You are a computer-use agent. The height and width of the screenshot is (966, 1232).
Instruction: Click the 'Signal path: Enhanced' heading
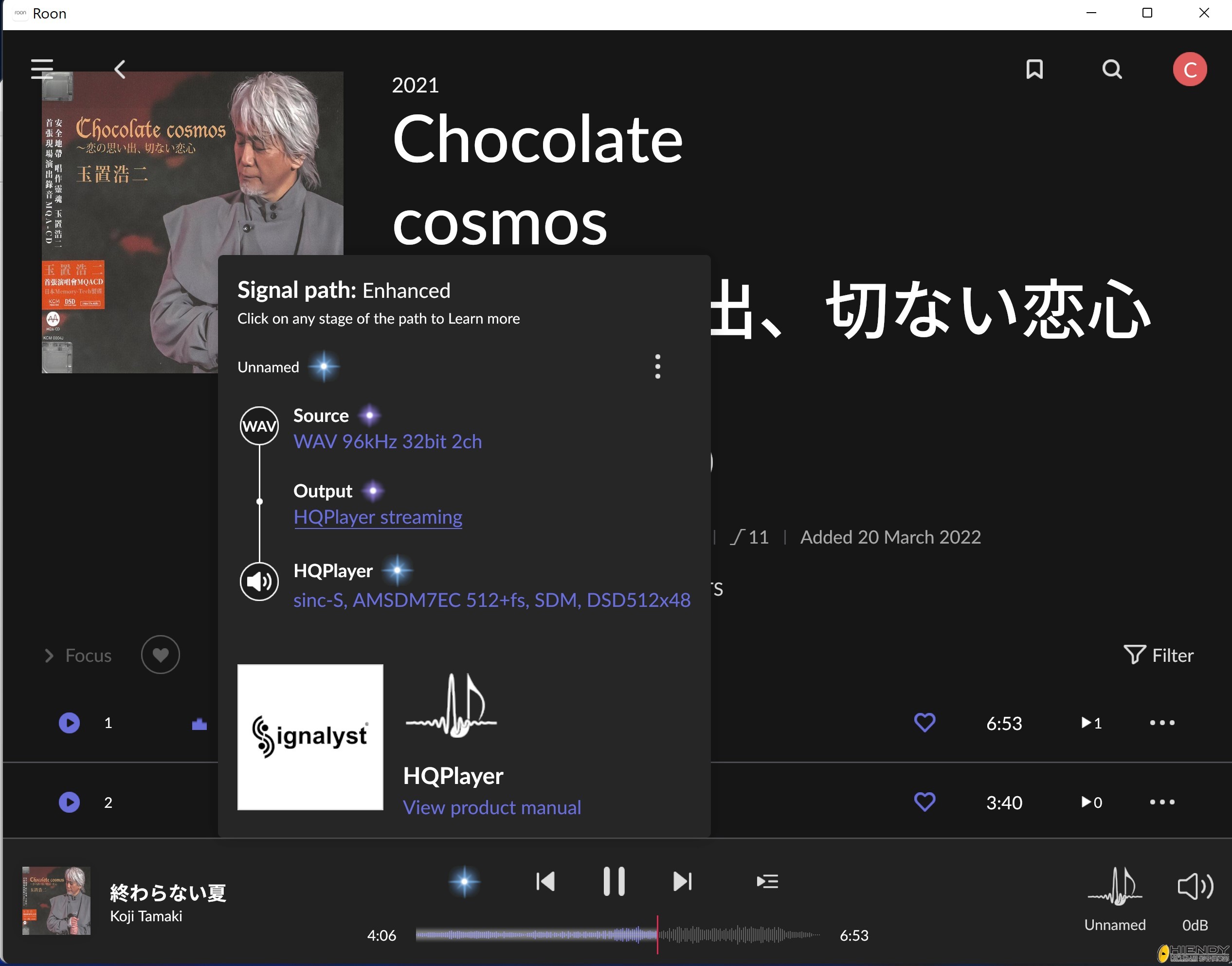click(x=344, y=290)
